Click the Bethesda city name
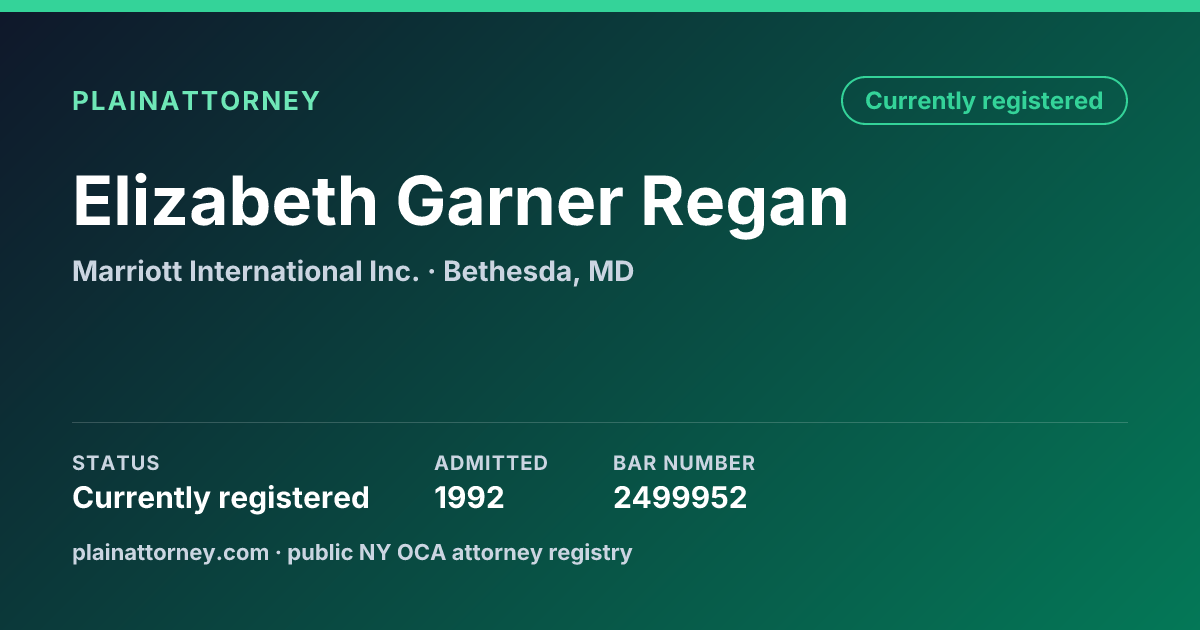Image resolution: width=1200 pixels, height=630 pixels. (x=506, y=272)
